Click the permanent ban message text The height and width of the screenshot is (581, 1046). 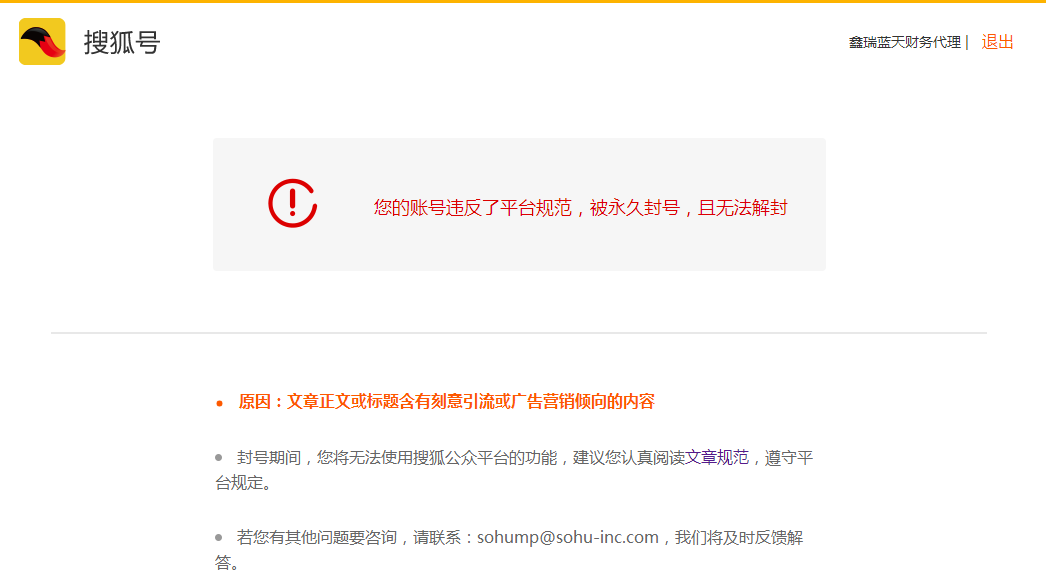tap(580, 207)
